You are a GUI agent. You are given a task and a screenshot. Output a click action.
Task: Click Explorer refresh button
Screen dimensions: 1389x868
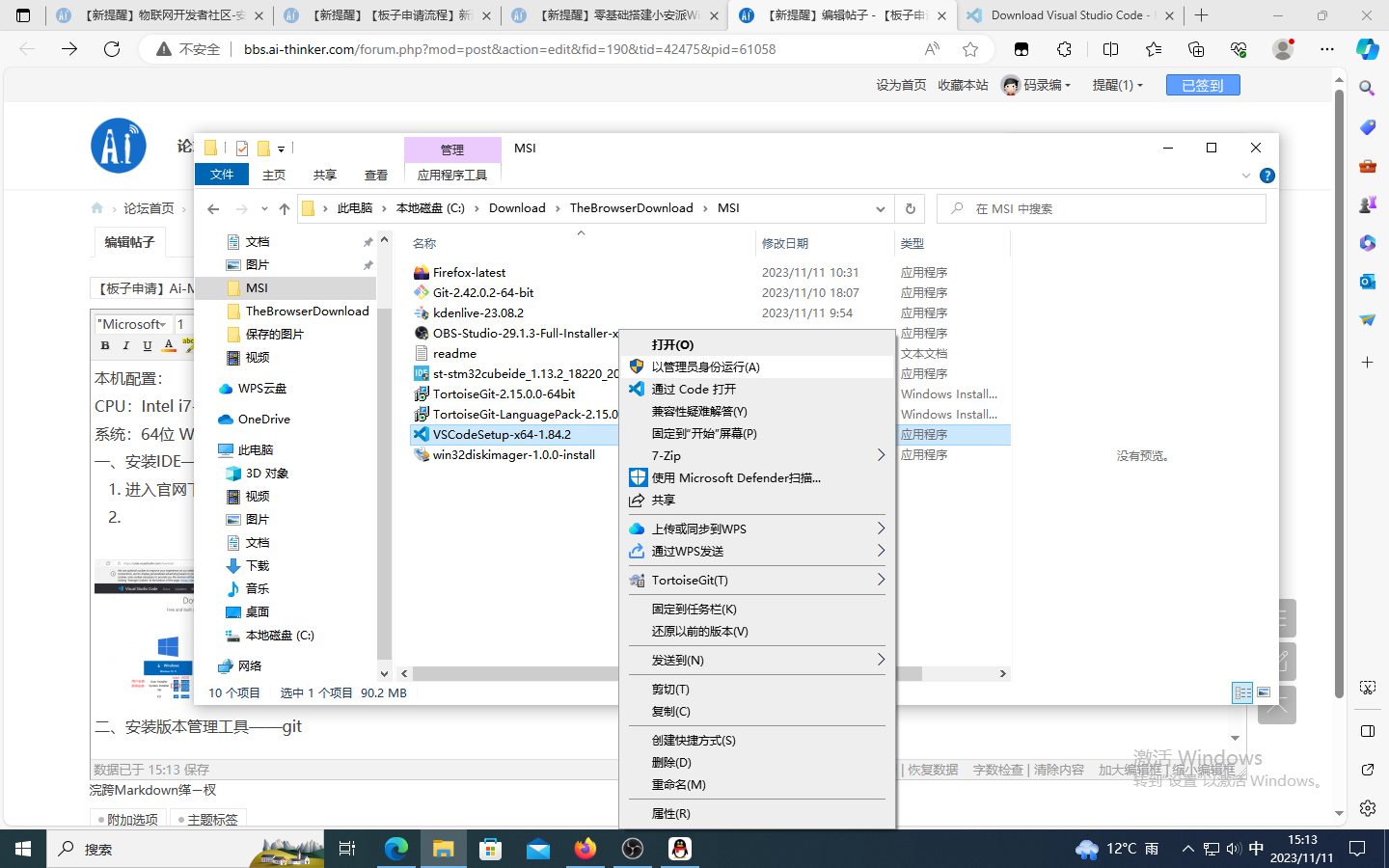(x=910, y=208)
